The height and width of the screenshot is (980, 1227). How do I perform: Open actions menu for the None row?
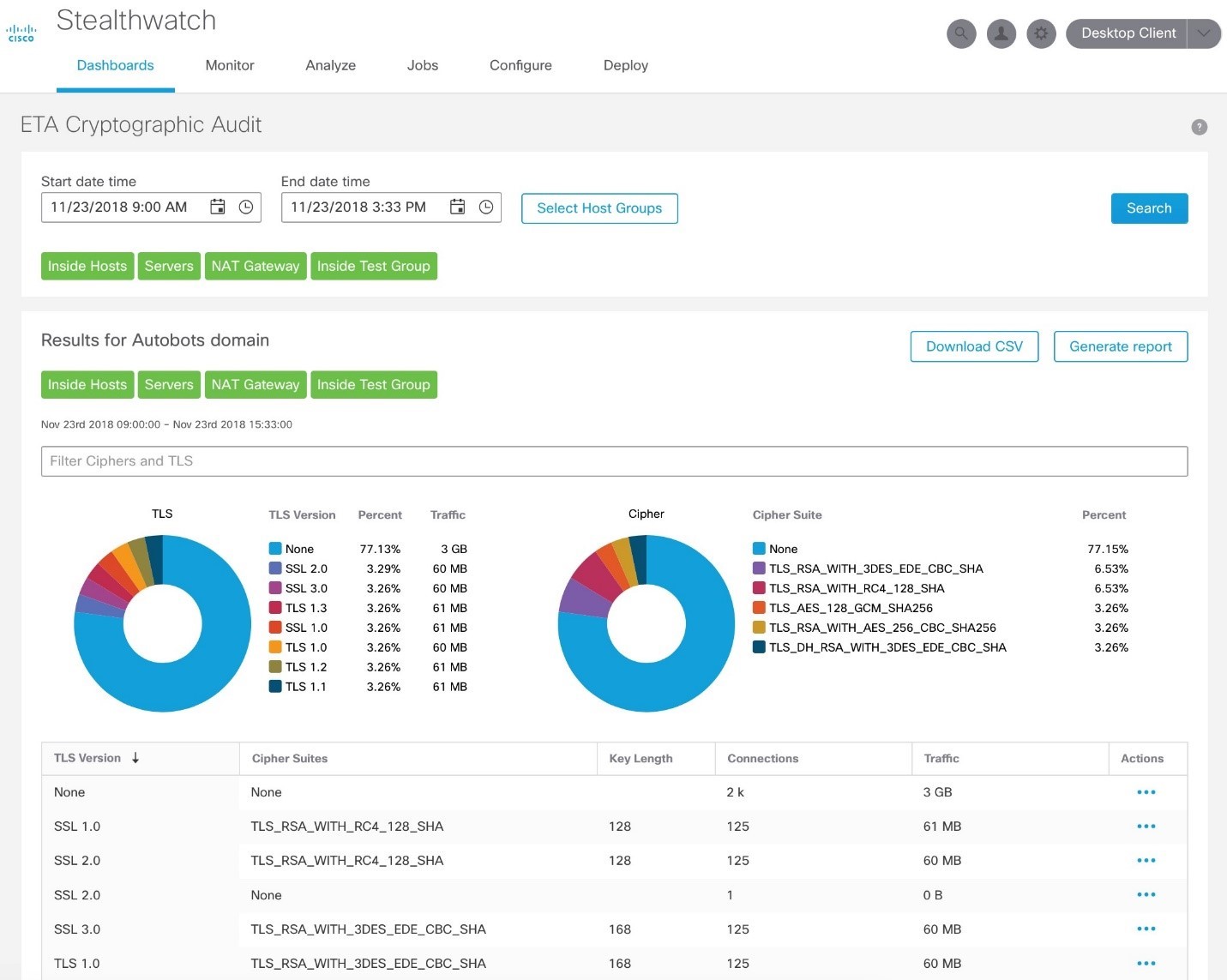pyautogui.click(x=1146, y=792)
